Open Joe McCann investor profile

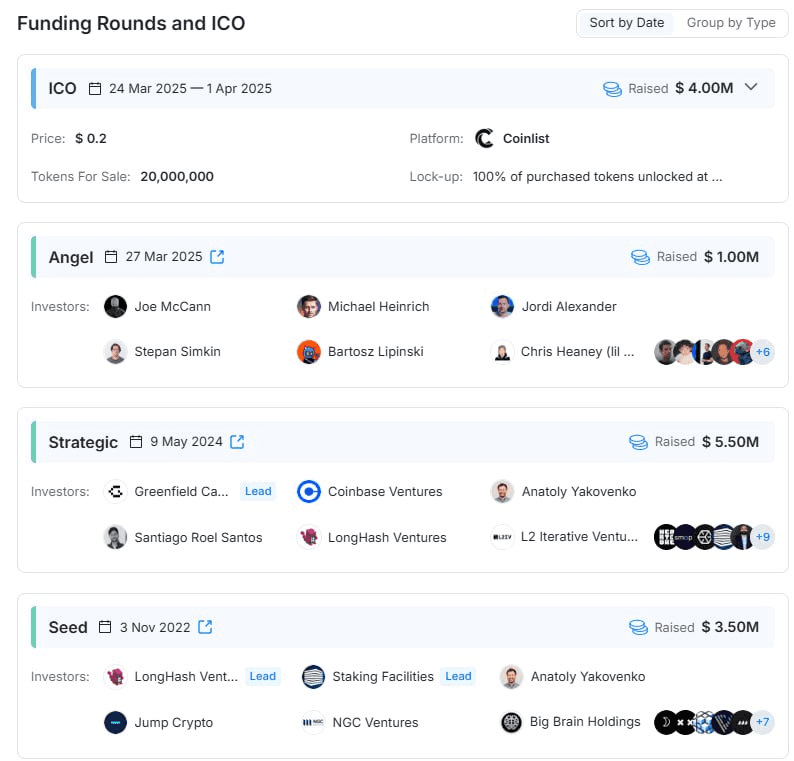172,306
